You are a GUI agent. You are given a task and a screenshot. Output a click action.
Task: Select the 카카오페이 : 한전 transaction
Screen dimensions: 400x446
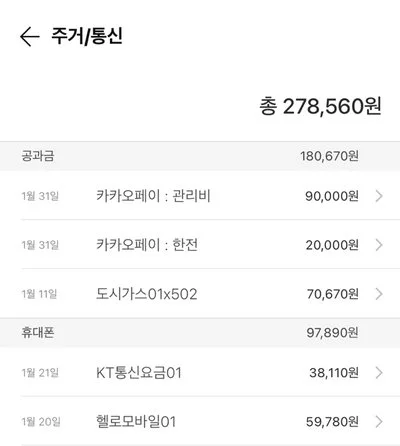[200, 245]
